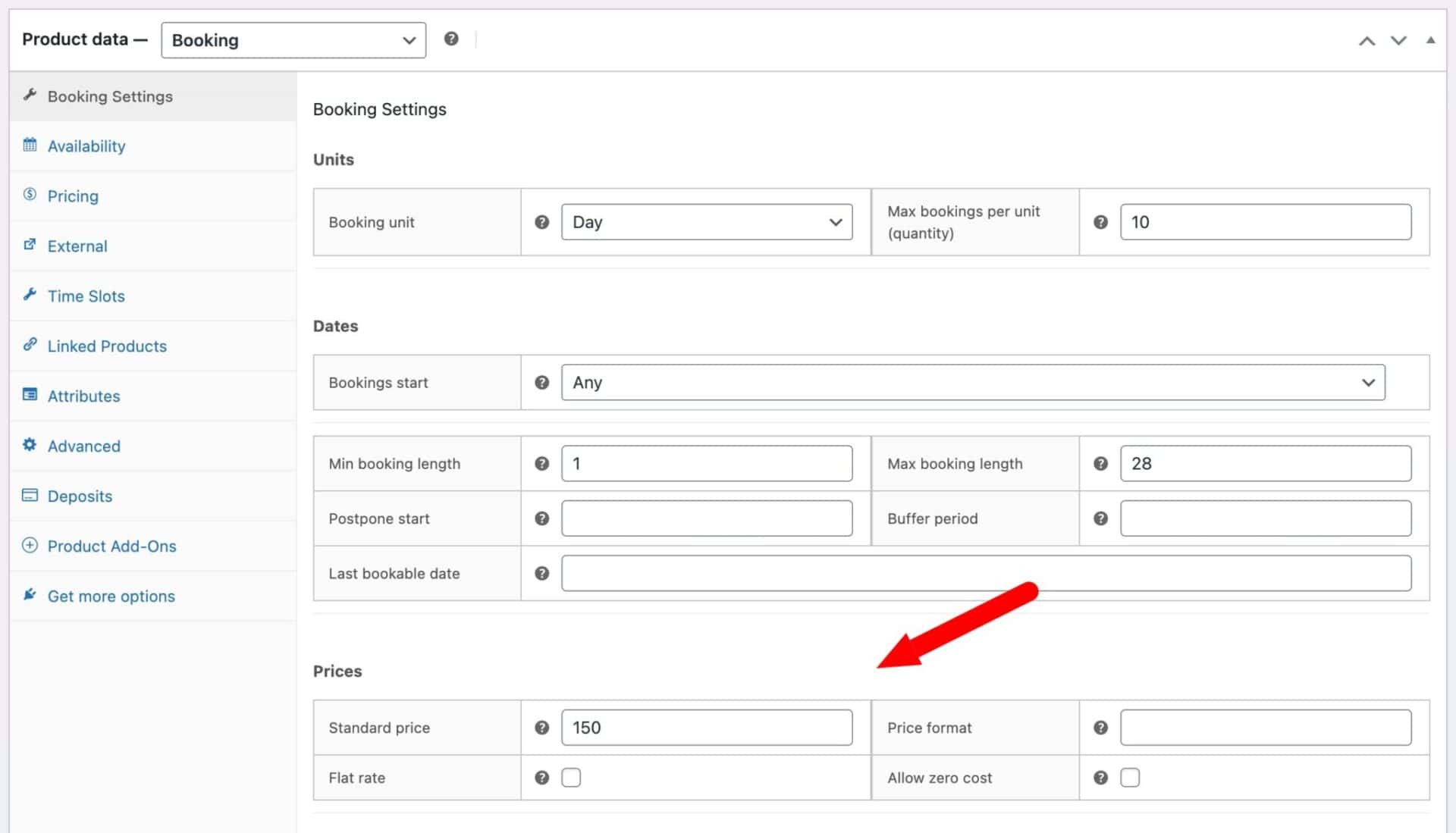Enable the Flat rate checkbox

(571, 778)
